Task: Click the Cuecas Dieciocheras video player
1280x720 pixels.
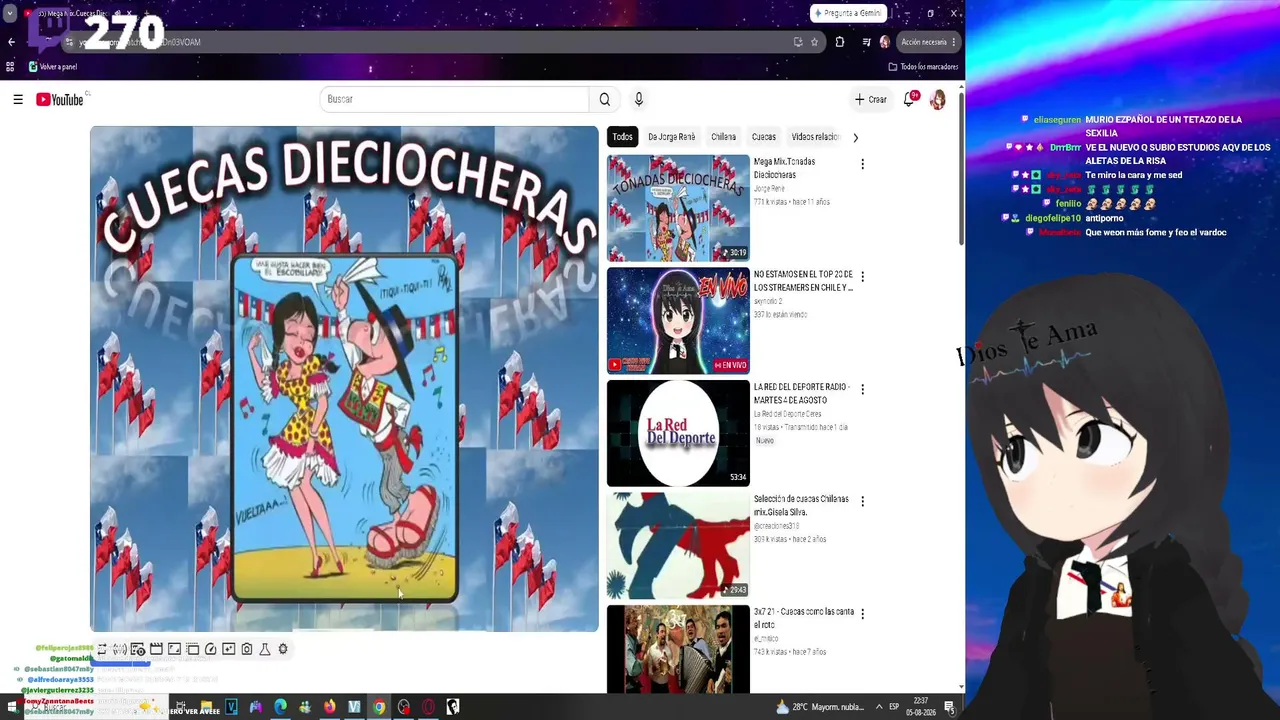Action: (x=344, y=379)
